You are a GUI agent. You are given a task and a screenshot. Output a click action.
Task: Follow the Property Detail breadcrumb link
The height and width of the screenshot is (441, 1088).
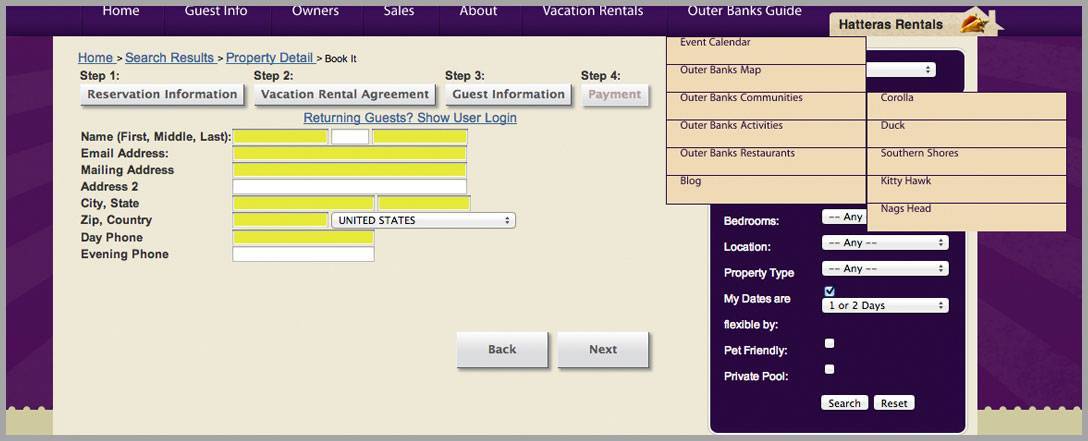pyautogui.click(x=270, y=58)
